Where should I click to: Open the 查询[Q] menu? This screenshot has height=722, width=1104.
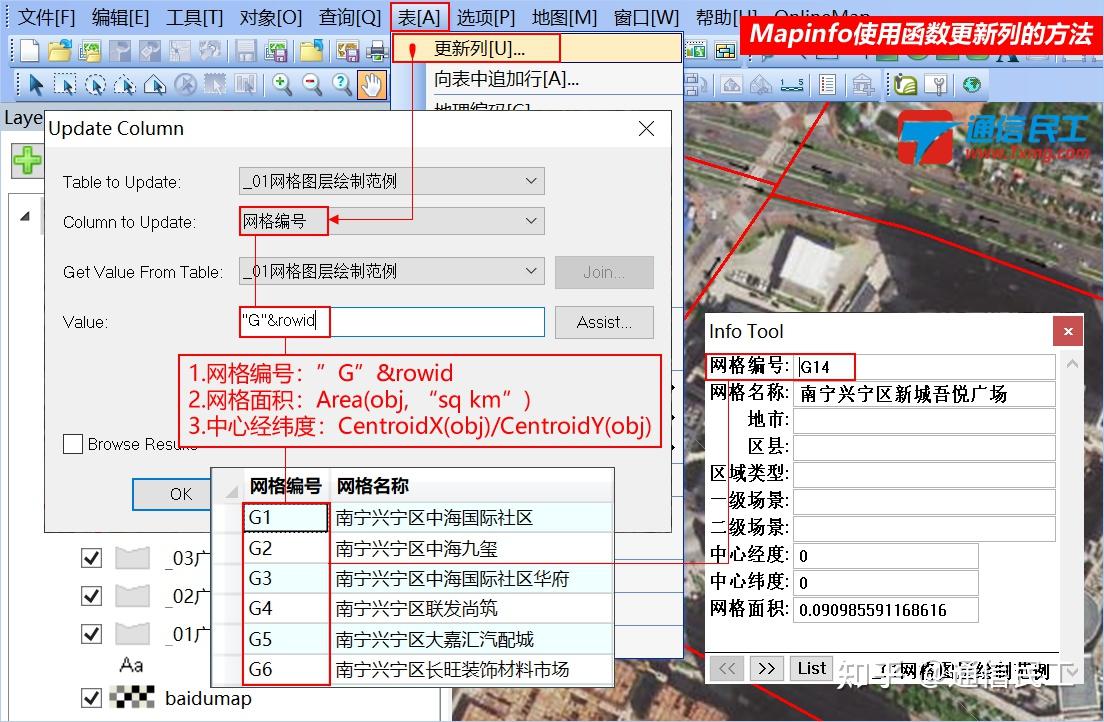click(350, 16)
